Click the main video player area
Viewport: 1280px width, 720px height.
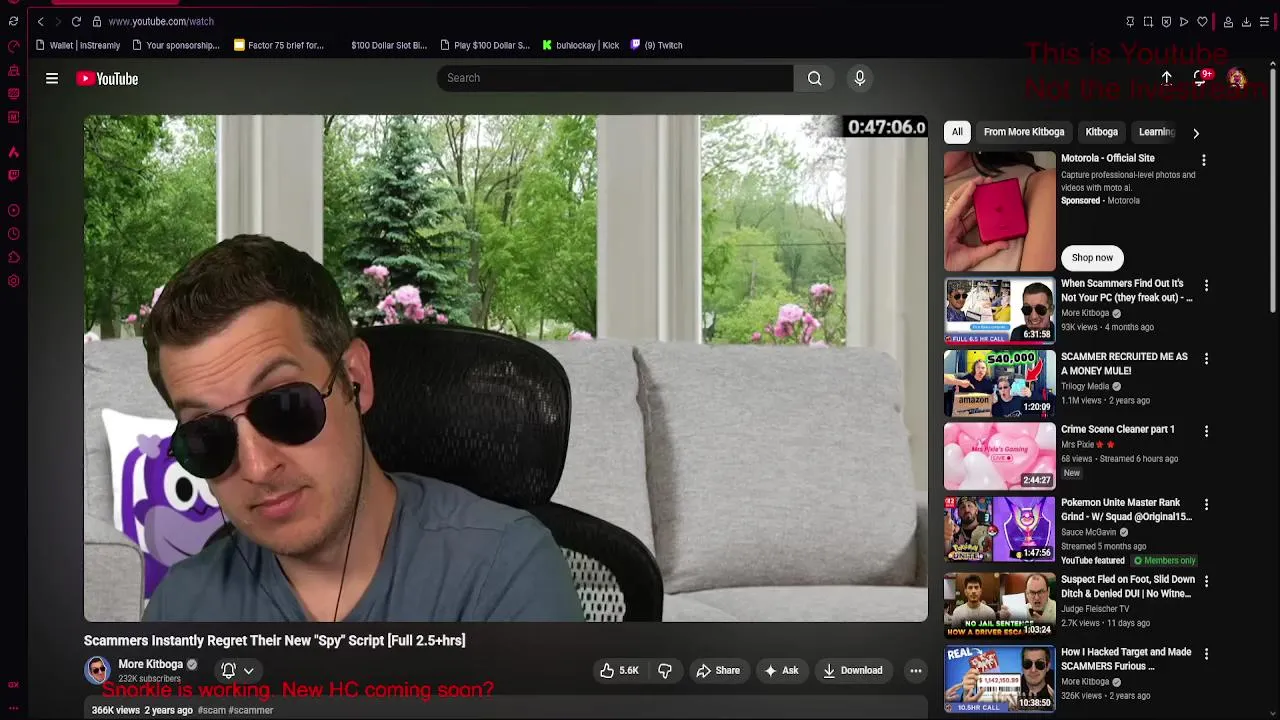506,368
